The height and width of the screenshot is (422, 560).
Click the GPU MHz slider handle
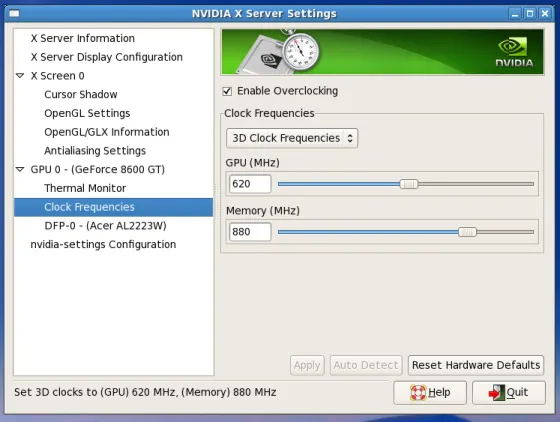(x=409, y=184)
